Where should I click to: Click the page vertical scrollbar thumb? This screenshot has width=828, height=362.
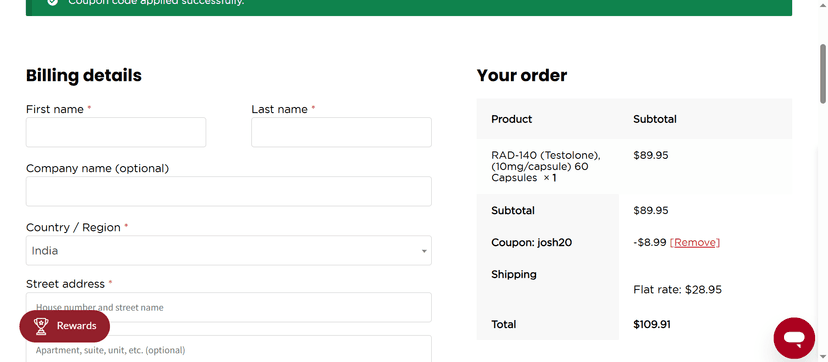tap(823, 74)
